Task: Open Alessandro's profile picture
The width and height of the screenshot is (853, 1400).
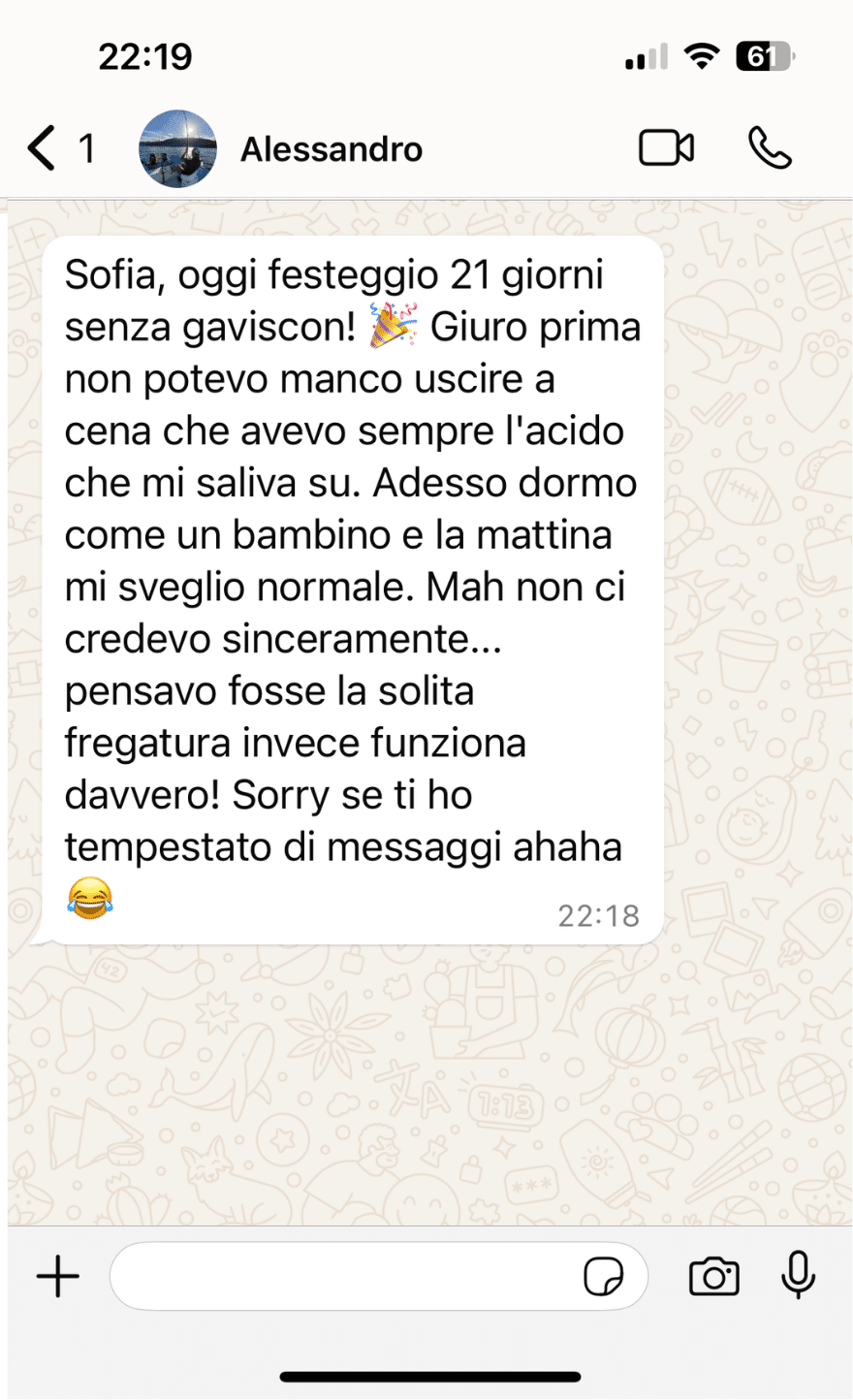Action: (177, 148)
